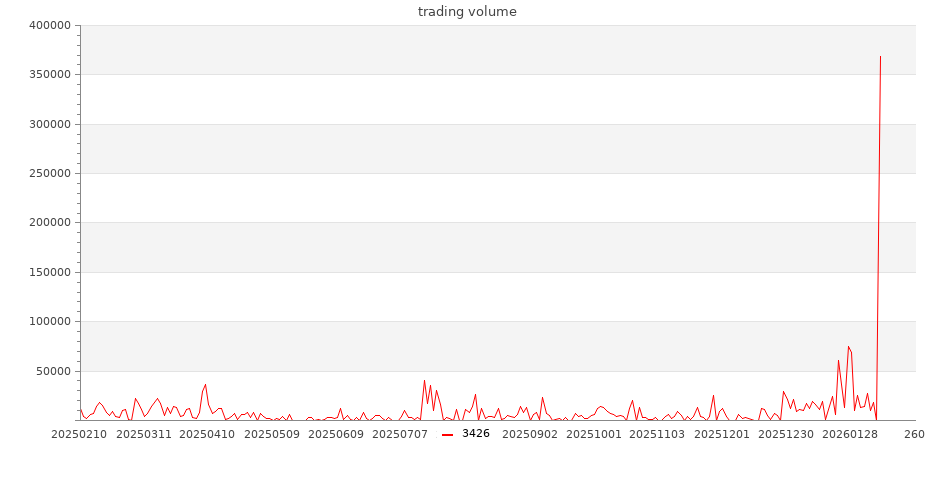This screenshot has height=500, width=935.
Task: Select the 20251230 x-axis date
Action: coord(786,434)
